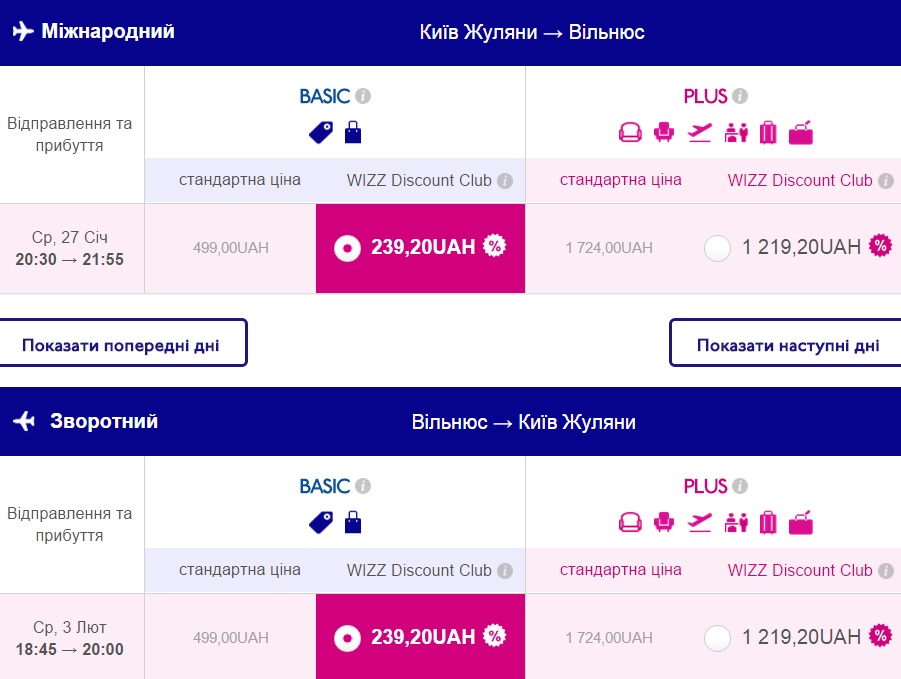This screenshot has height=679, width=901.
Task: Click the airplane takeoff icon under outbound PLUS
Action: tap(700, 132)
